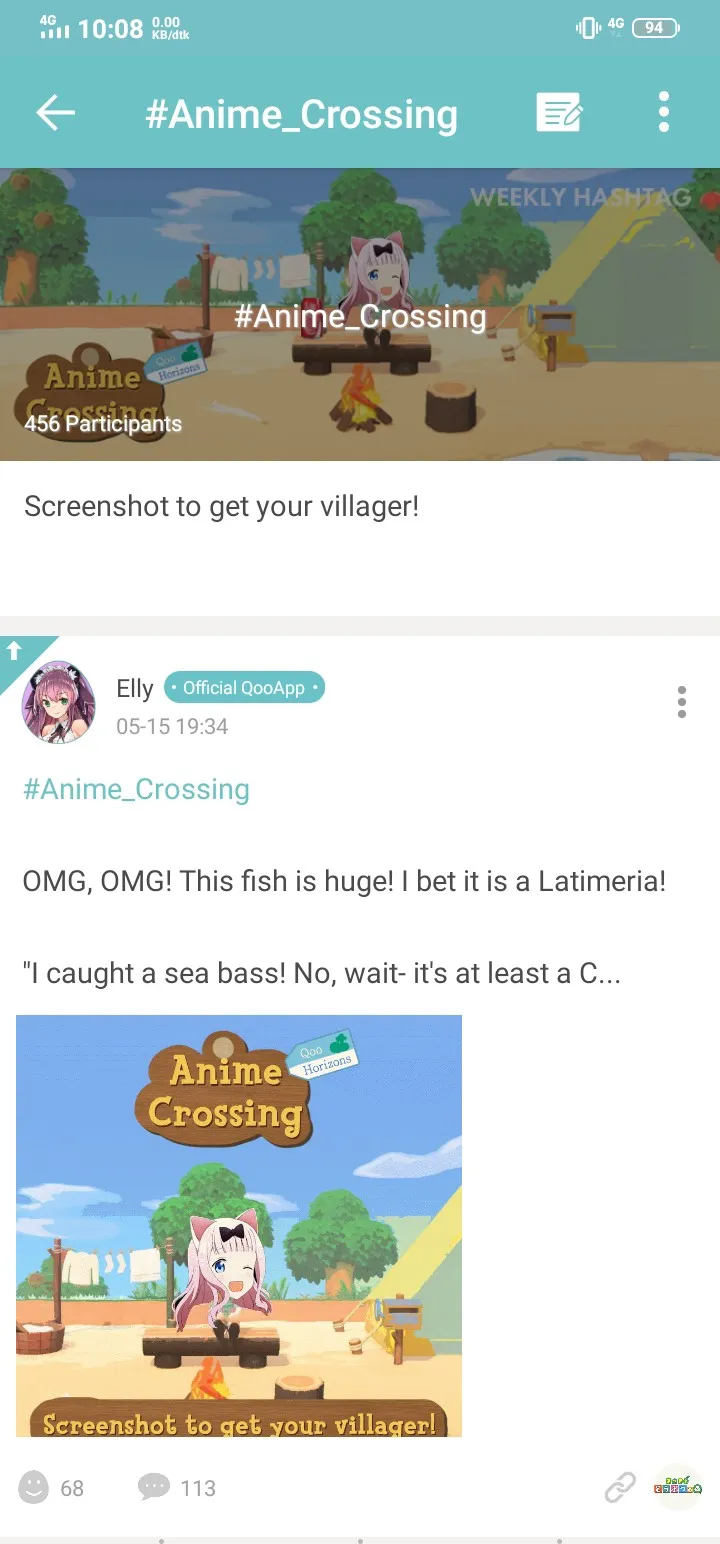Open the #Anime_Crossing hashtag link in post
Viewport: 720px width, 1544px height.
(x=136, y=789)
